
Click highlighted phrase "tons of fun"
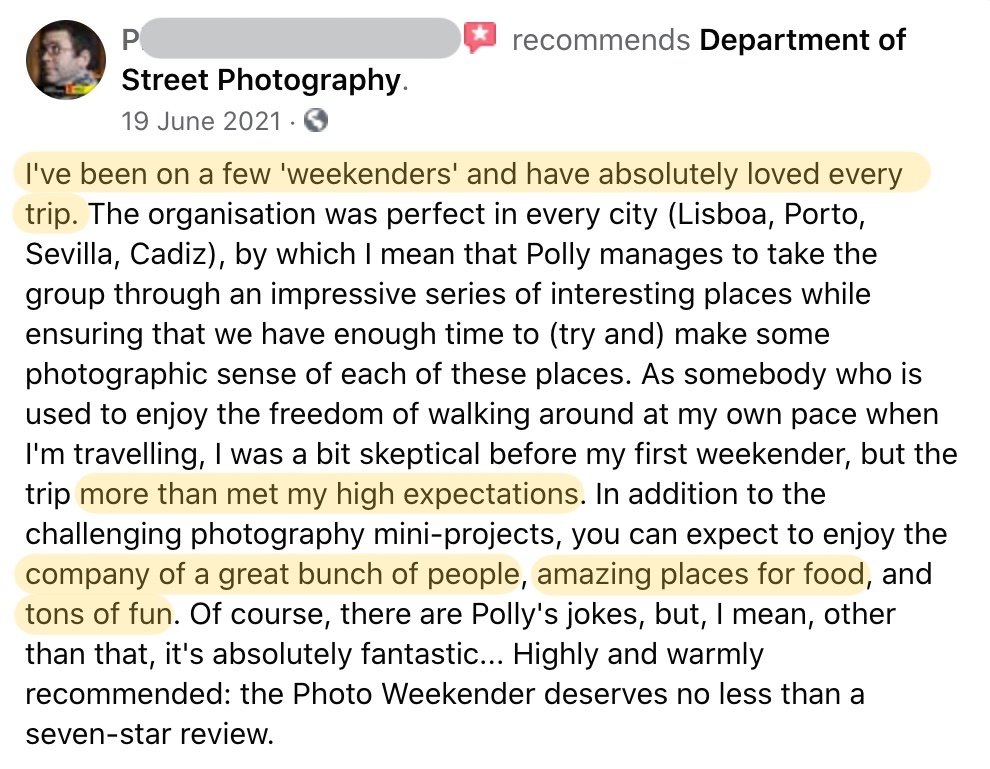click(x=98, y=613)
